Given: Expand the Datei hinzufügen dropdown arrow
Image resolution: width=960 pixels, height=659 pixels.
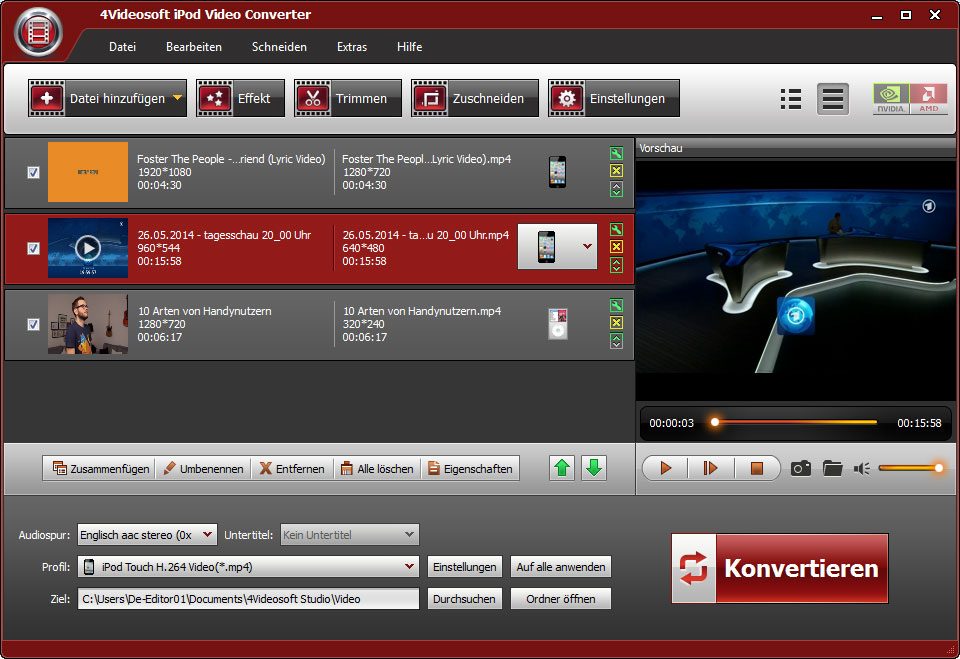Looking at the screenshot, I should (178, 98).
